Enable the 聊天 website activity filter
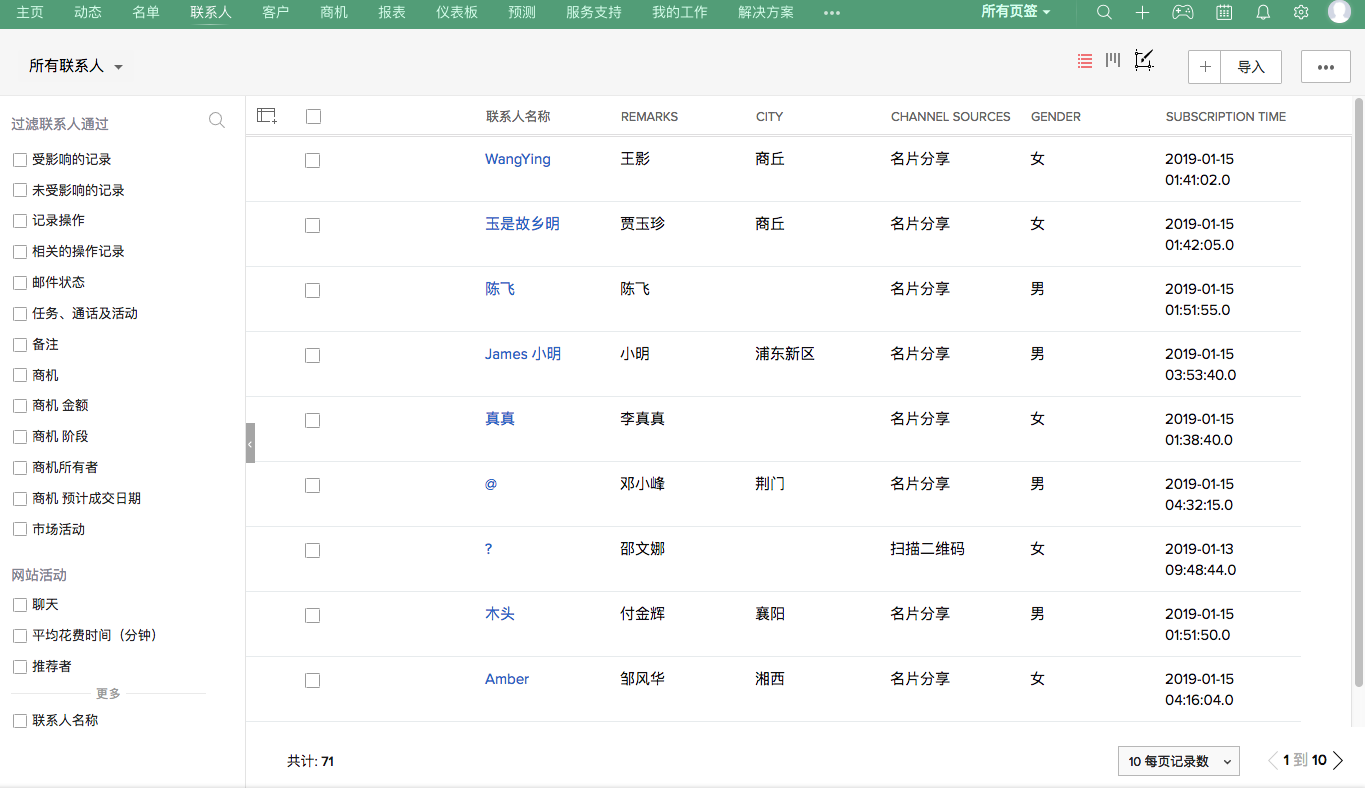 click(x=18, y=604)
